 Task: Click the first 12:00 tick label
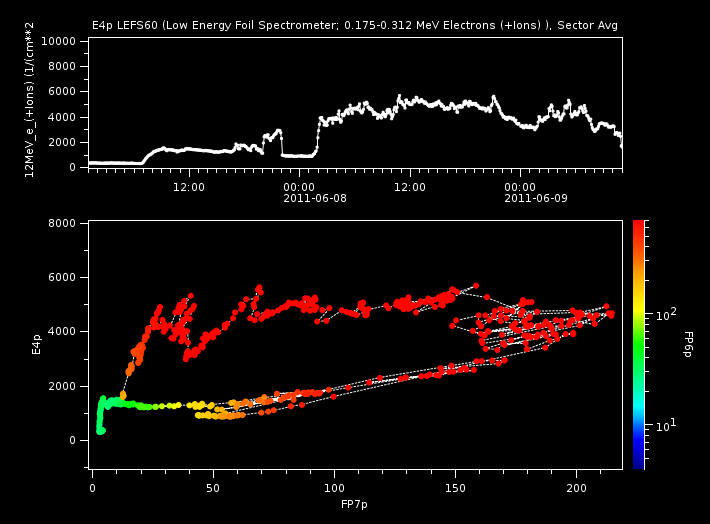pos(189,186)
